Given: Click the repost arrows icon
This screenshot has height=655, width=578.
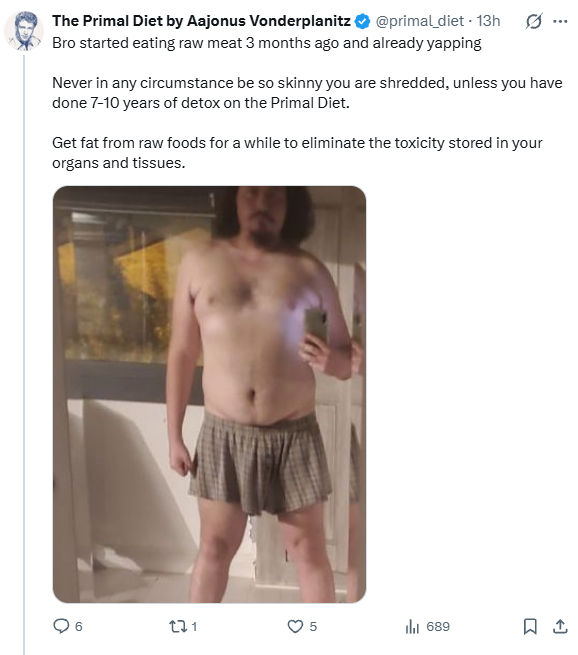Looking at the screenshot, I should pos(177,626).
